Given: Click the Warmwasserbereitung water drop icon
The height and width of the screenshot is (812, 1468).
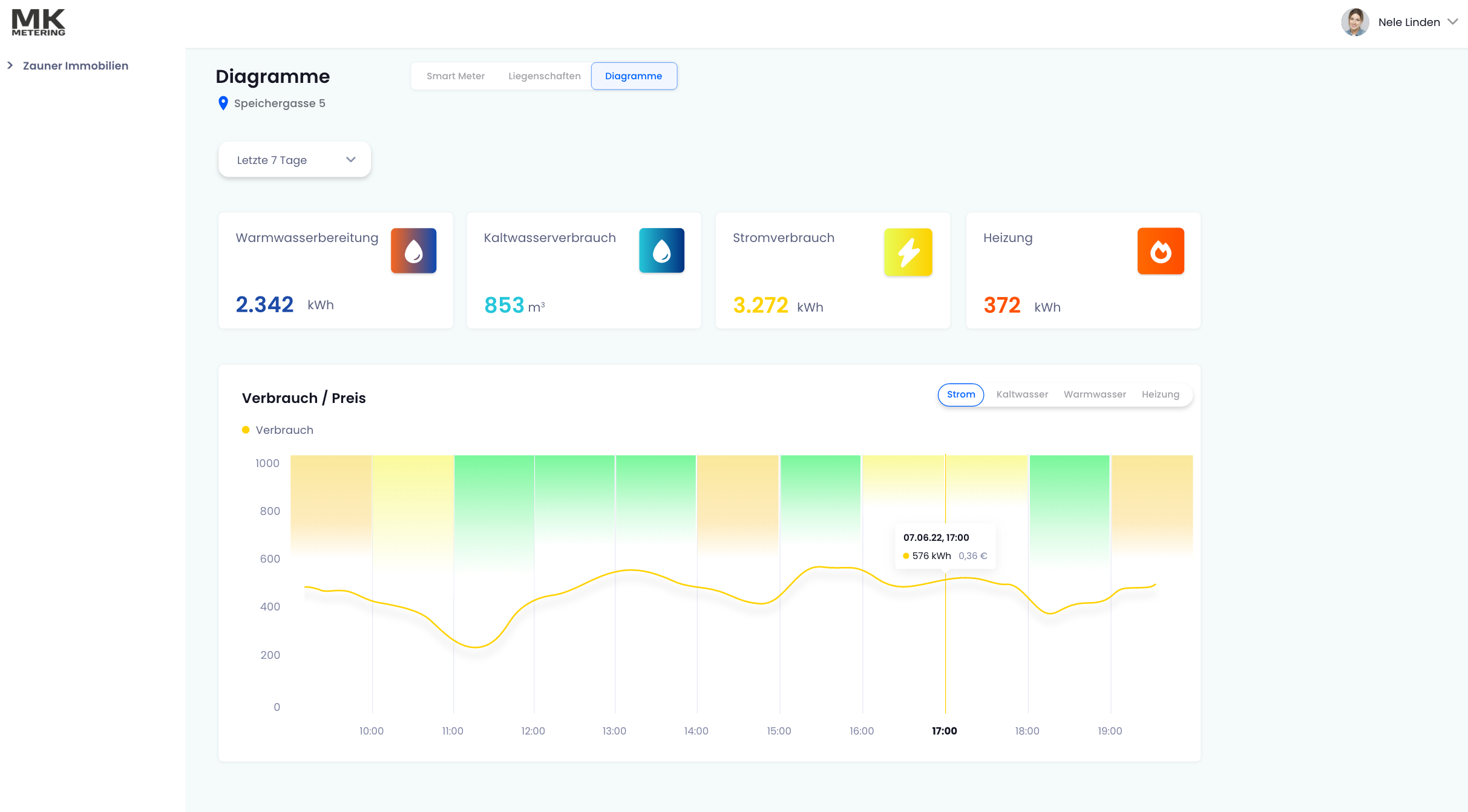Looking at the screenshot, I should coord(413,250).
